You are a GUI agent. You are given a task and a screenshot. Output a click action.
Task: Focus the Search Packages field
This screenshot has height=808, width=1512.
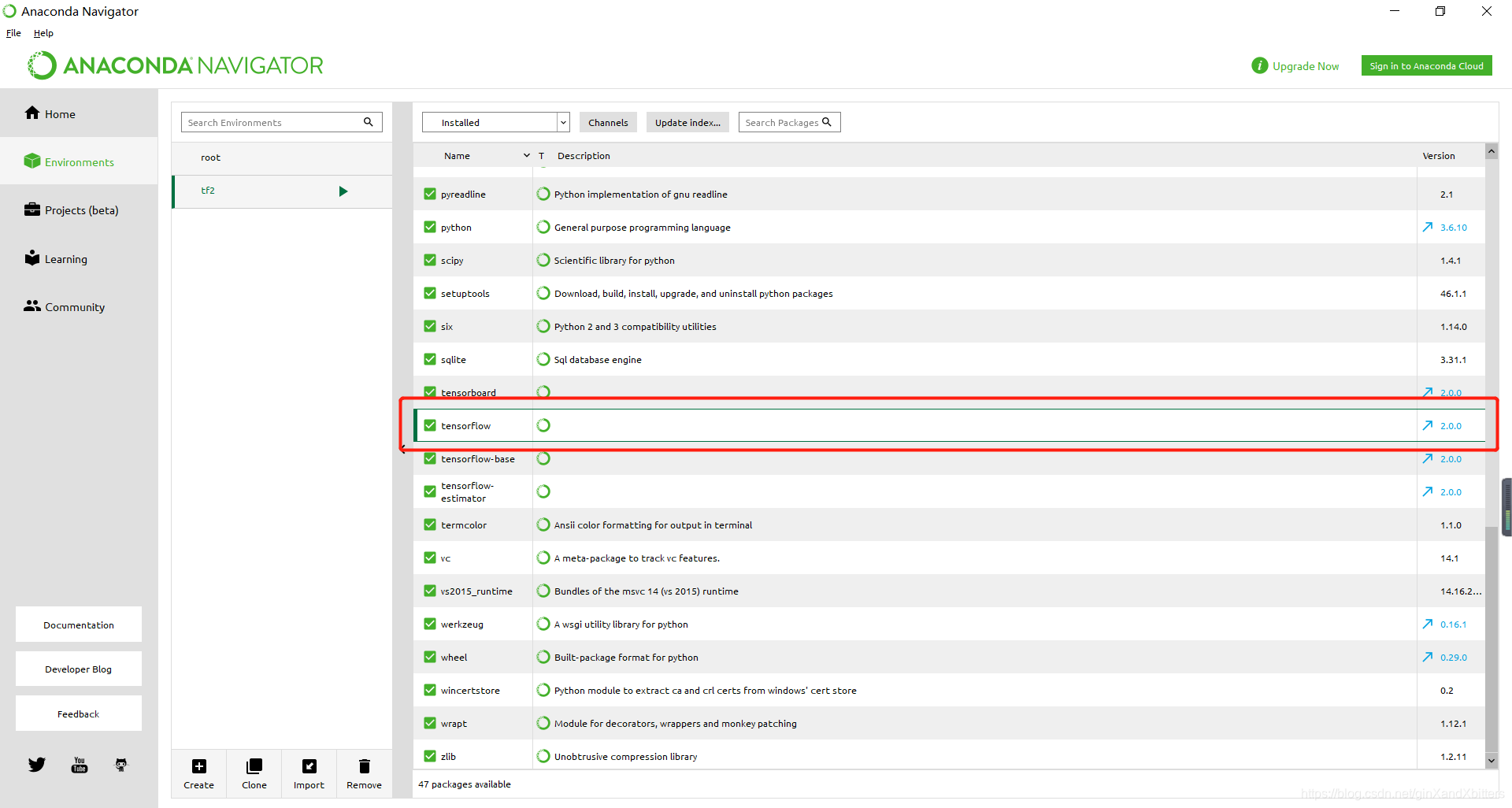(789, 122)
